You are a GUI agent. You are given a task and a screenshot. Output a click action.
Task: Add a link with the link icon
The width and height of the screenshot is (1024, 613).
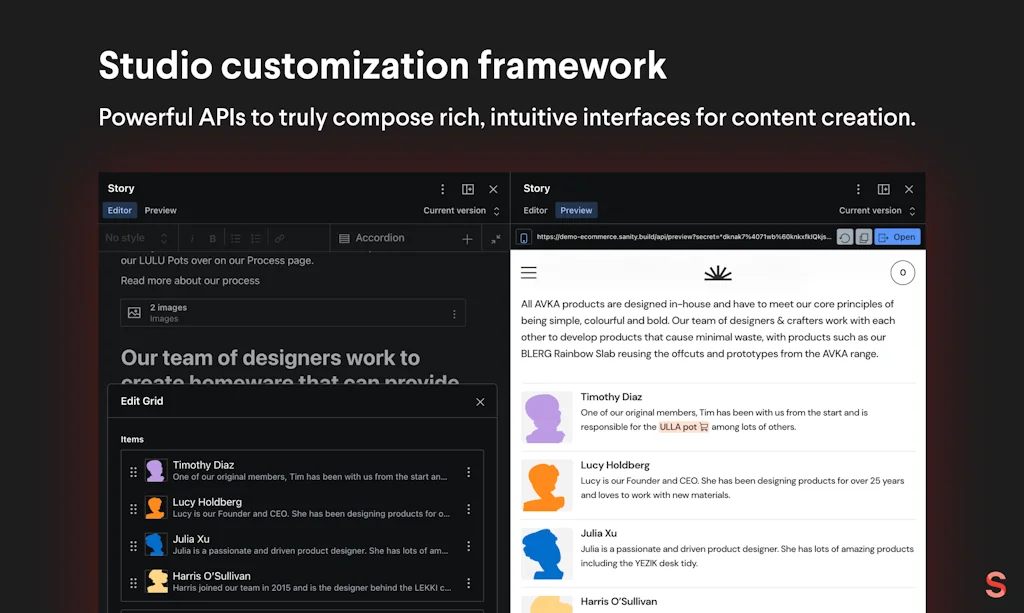point(278,237)
